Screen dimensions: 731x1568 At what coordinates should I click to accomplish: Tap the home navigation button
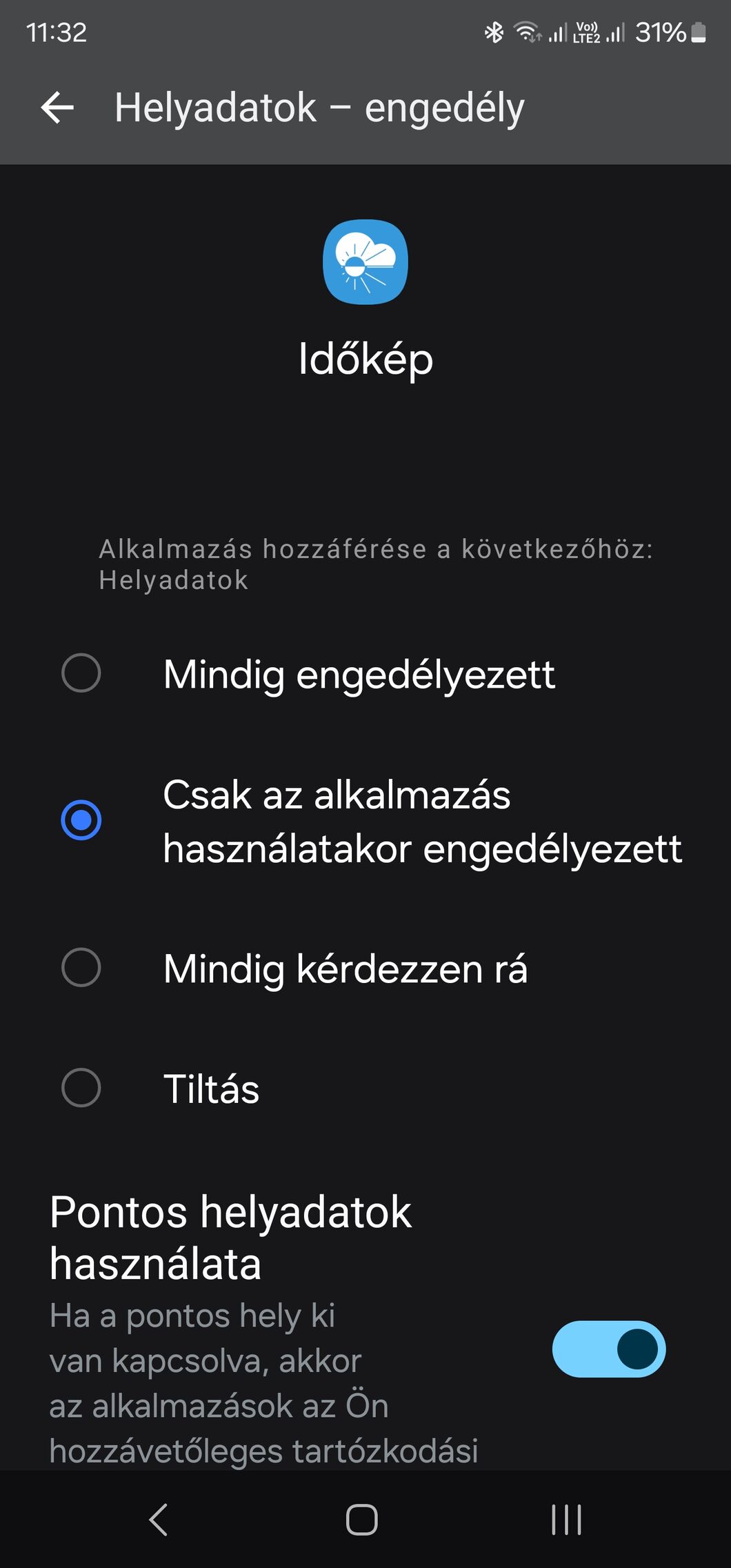pos(362,1520)
